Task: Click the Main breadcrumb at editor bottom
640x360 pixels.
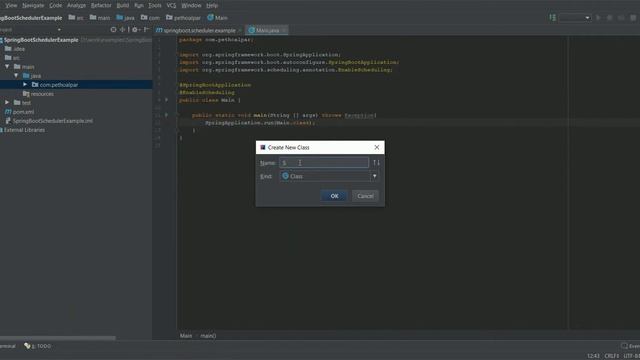Action: coord(186,336)
